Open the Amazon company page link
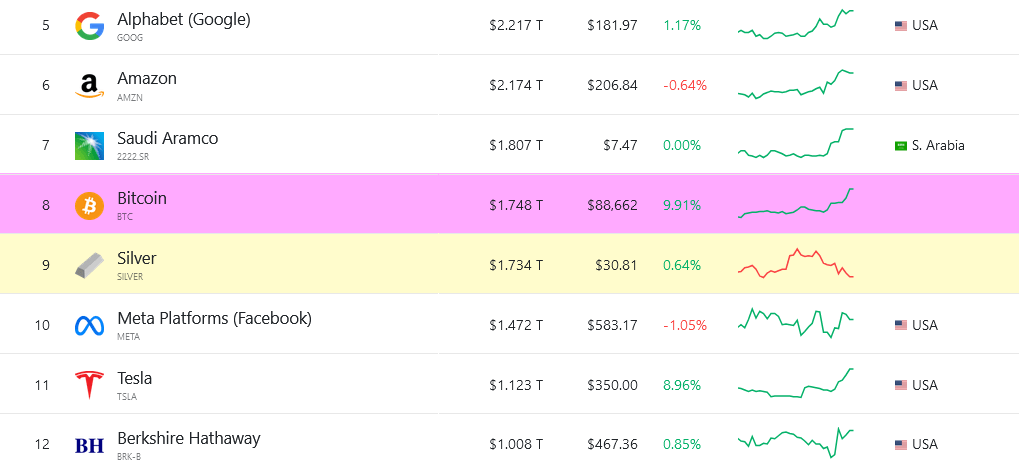This screenshot has width=1019, height=467. pyautogui.click(x=147, y=79)
